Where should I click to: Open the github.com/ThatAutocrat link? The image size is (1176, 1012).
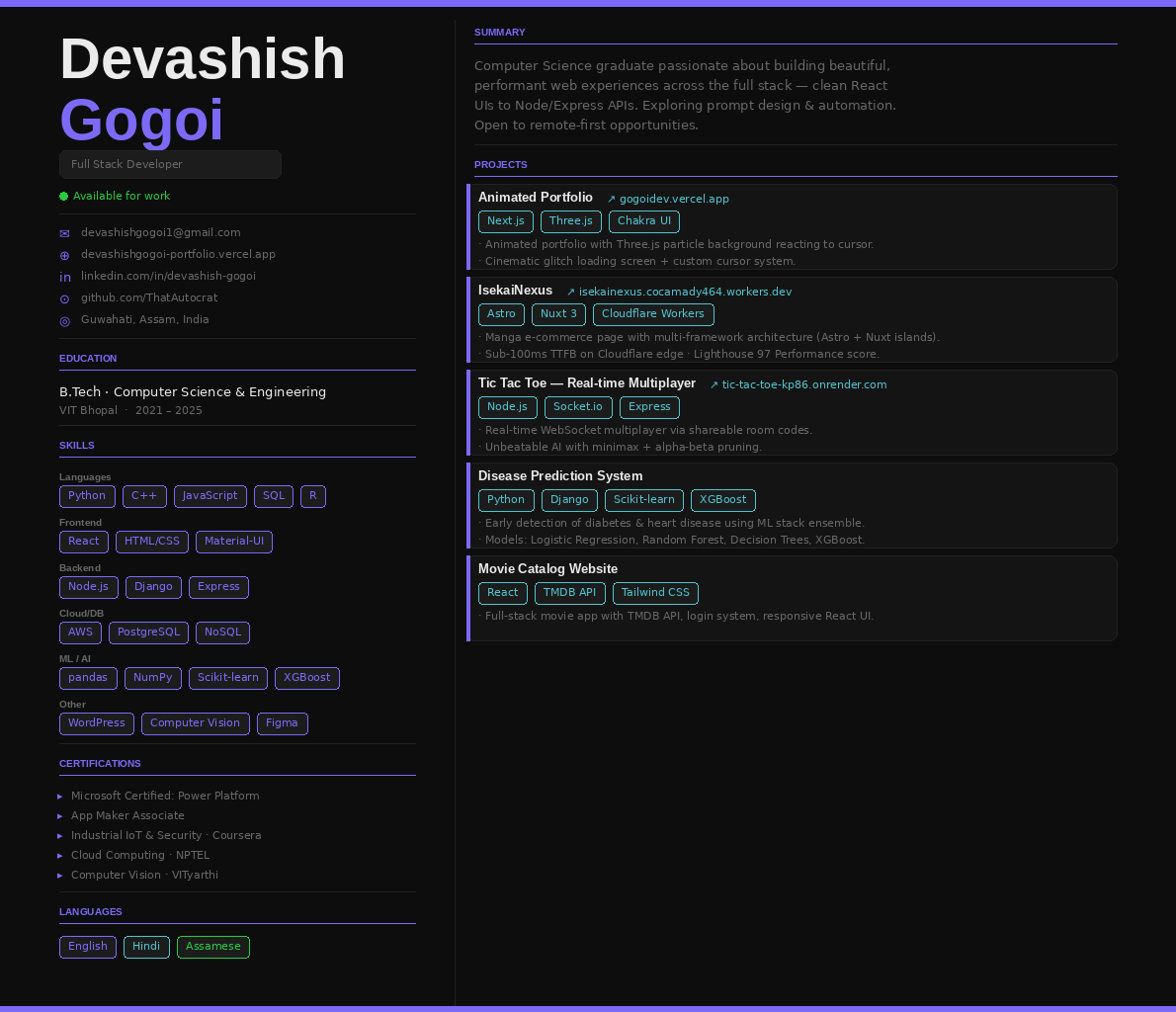click(149, 297)
